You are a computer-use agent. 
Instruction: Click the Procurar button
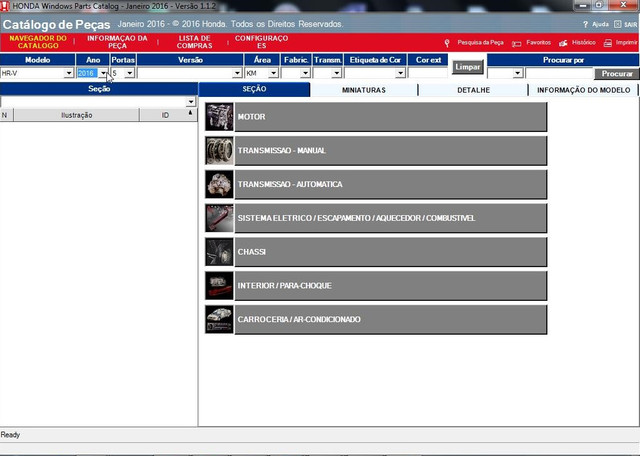click(x=617, y=74)
